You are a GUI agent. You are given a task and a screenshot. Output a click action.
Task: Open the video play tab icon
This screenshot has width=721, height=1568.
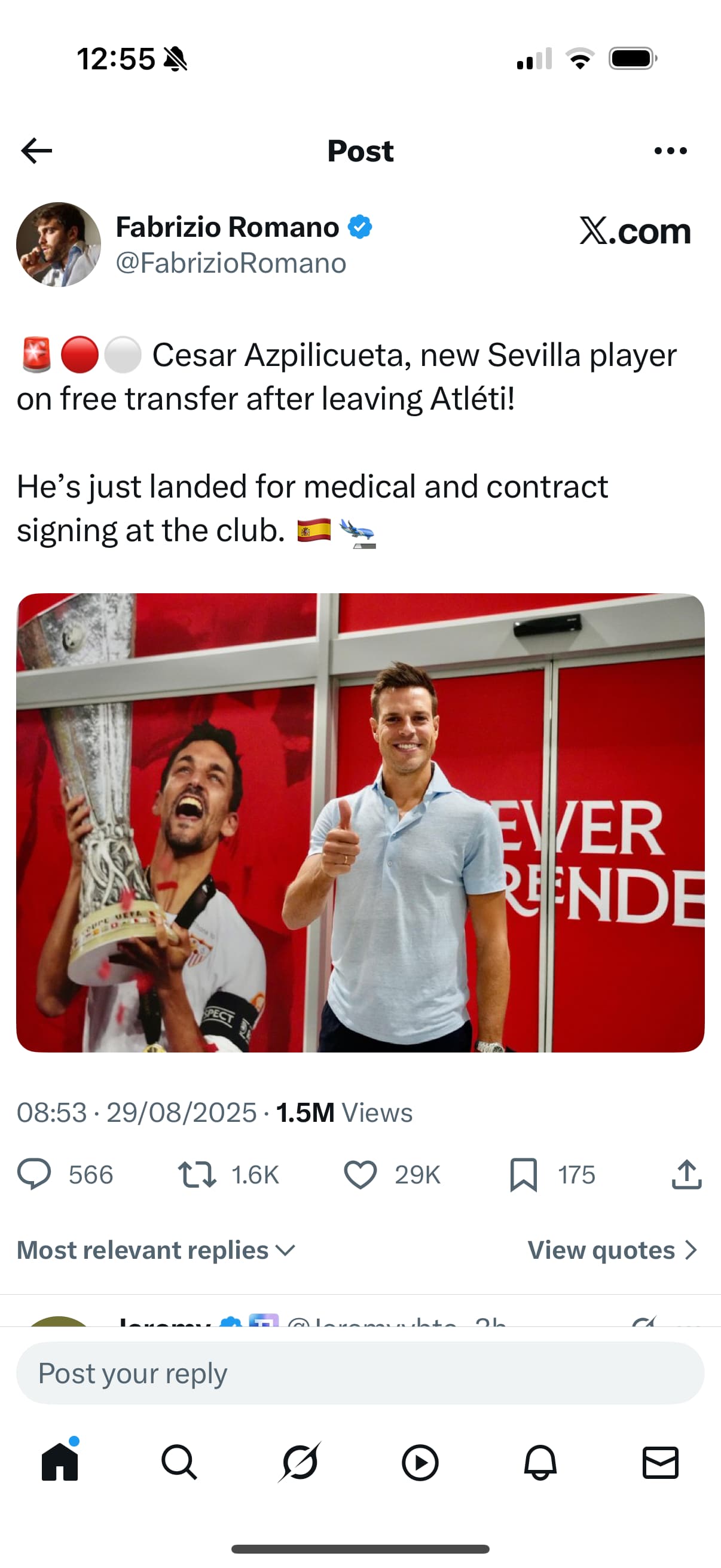(x=420, y=1462)
